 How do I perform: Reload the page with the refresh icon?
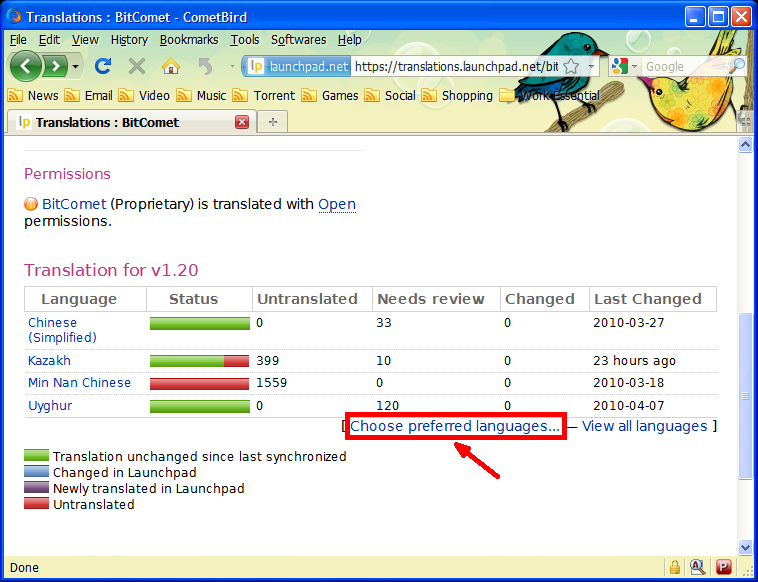click(102, 66)
